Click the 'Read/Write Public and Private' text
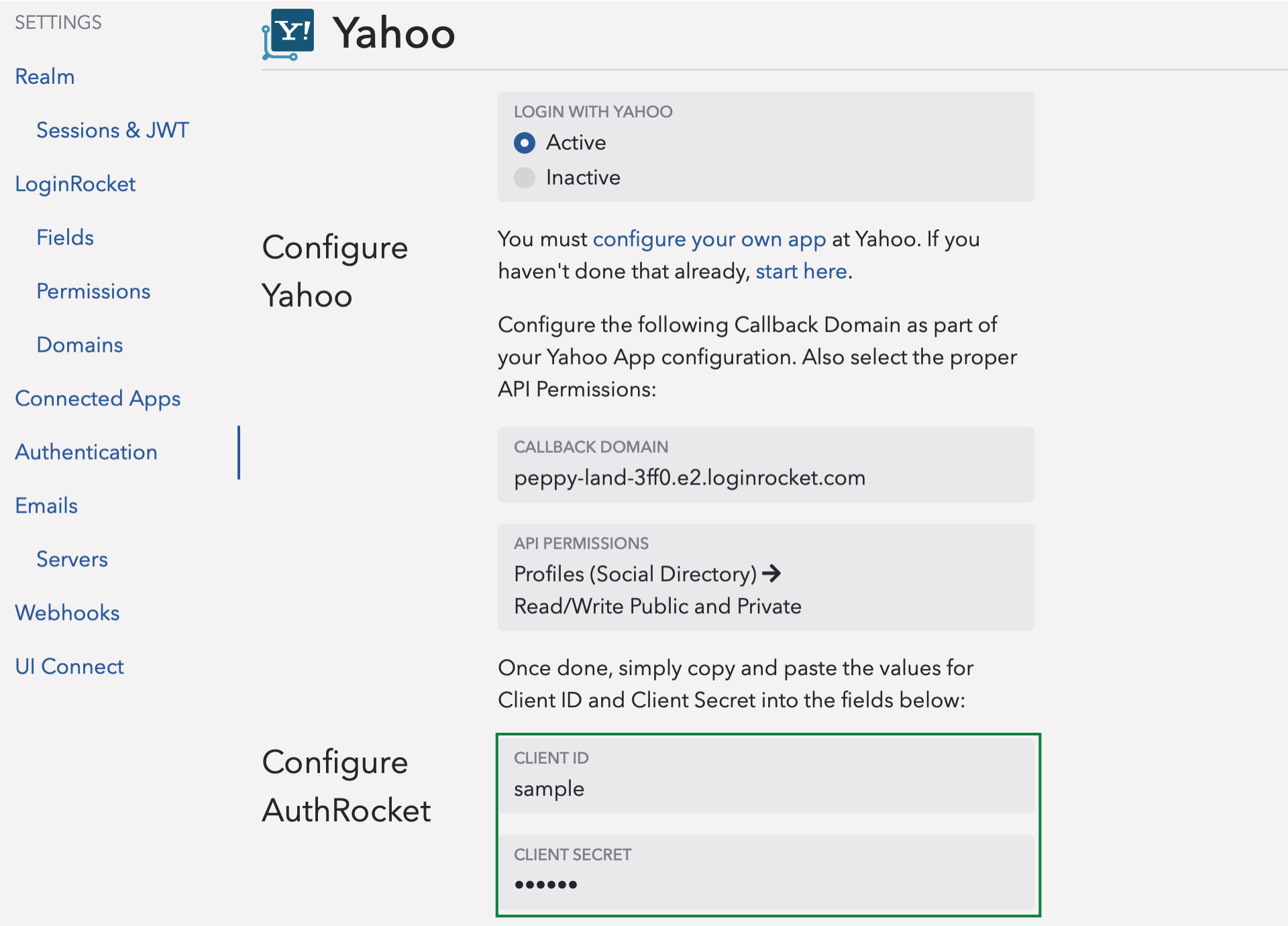The height and width of the screenshot is (926, 1288). [x=657, y=607]
